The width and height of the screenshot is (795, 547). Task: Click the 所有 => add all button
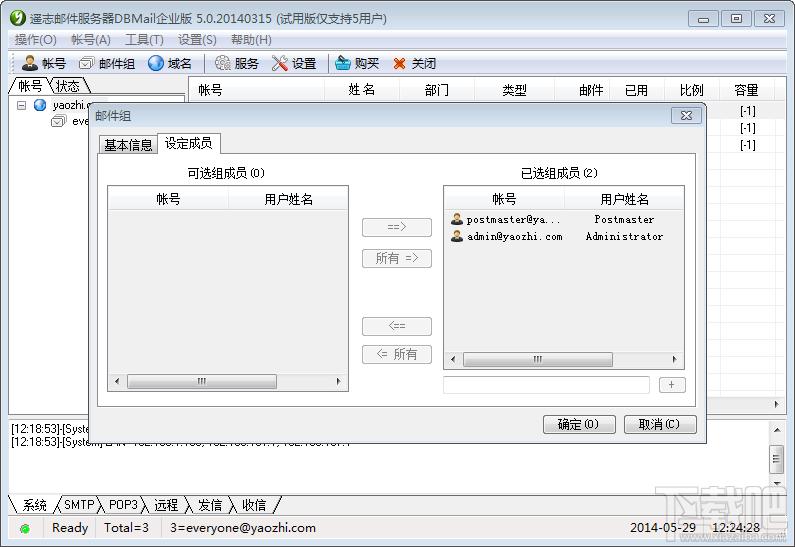point(396,258)
